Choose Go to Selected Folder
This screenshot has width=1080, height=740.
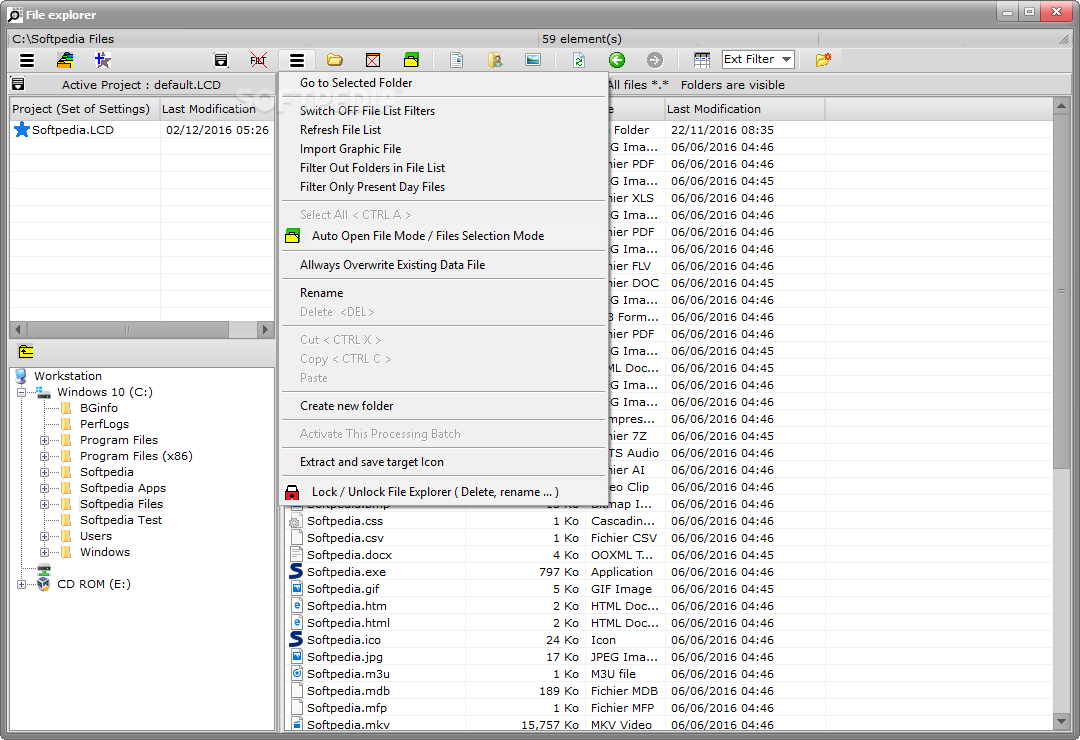(x=356, y=83)
